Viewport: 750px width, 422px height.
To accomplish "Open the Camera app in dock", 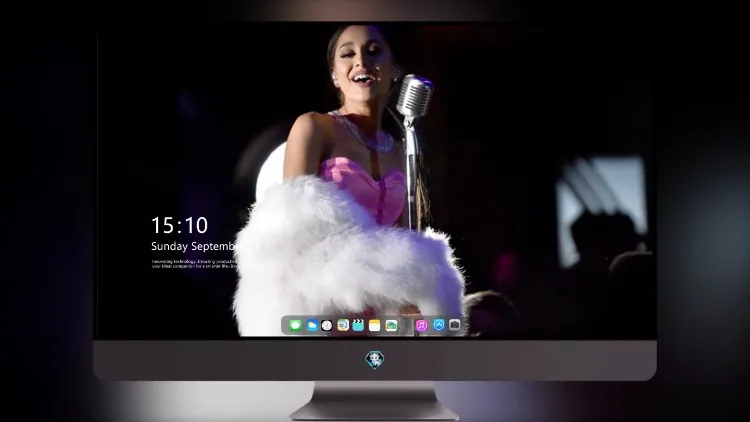I will tap(454, 325).
